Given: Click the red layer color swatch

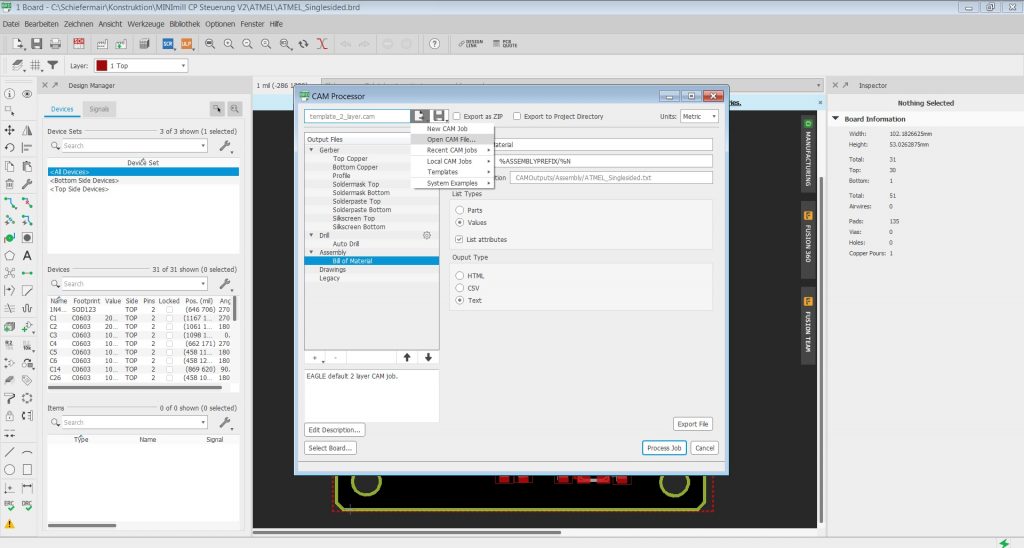Looking at the screenshot, I should point(102,66).
